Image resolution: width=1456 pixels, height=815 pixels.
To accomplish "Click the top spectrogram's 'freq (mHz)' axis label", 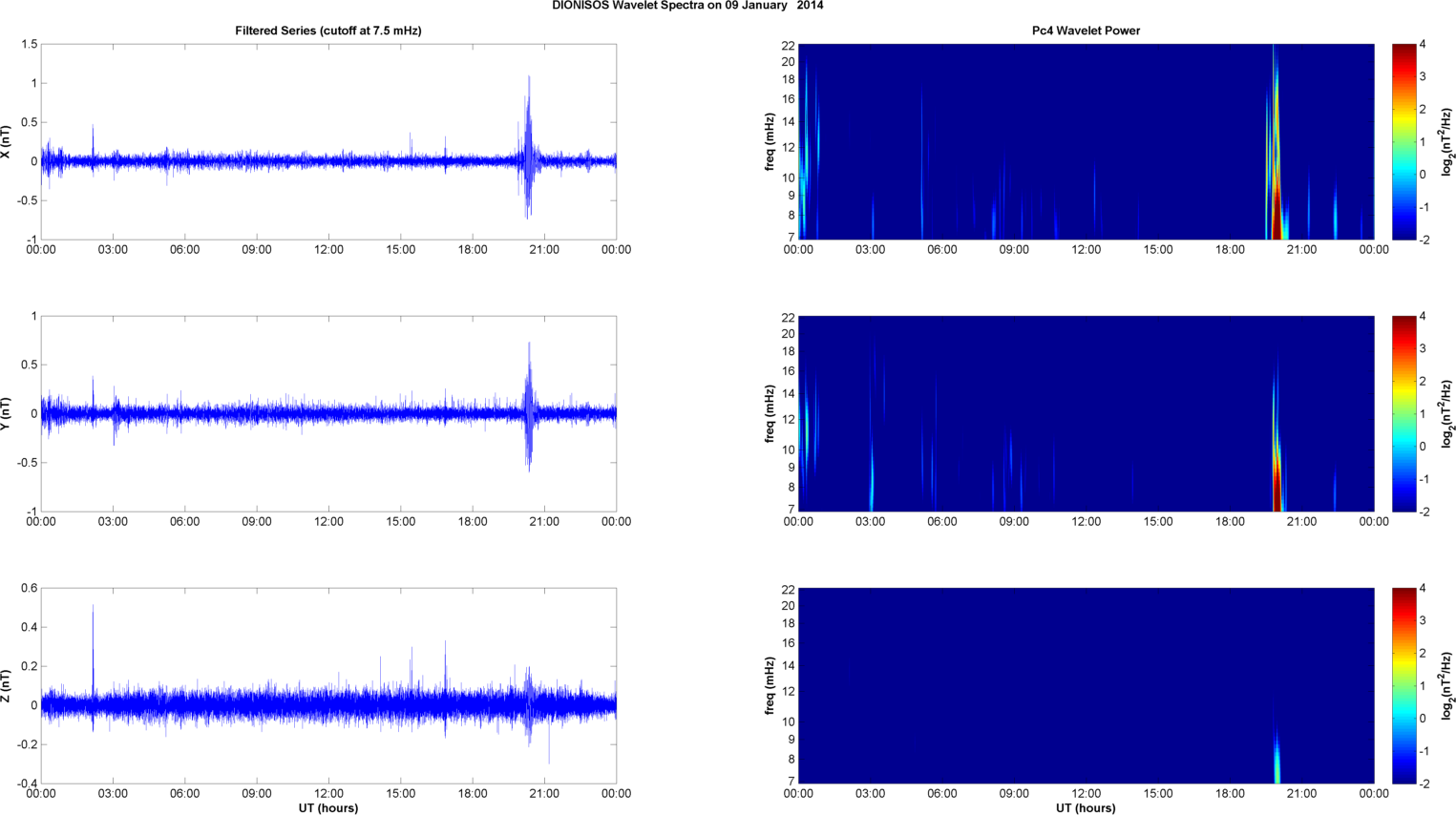I will click(770, 142).
